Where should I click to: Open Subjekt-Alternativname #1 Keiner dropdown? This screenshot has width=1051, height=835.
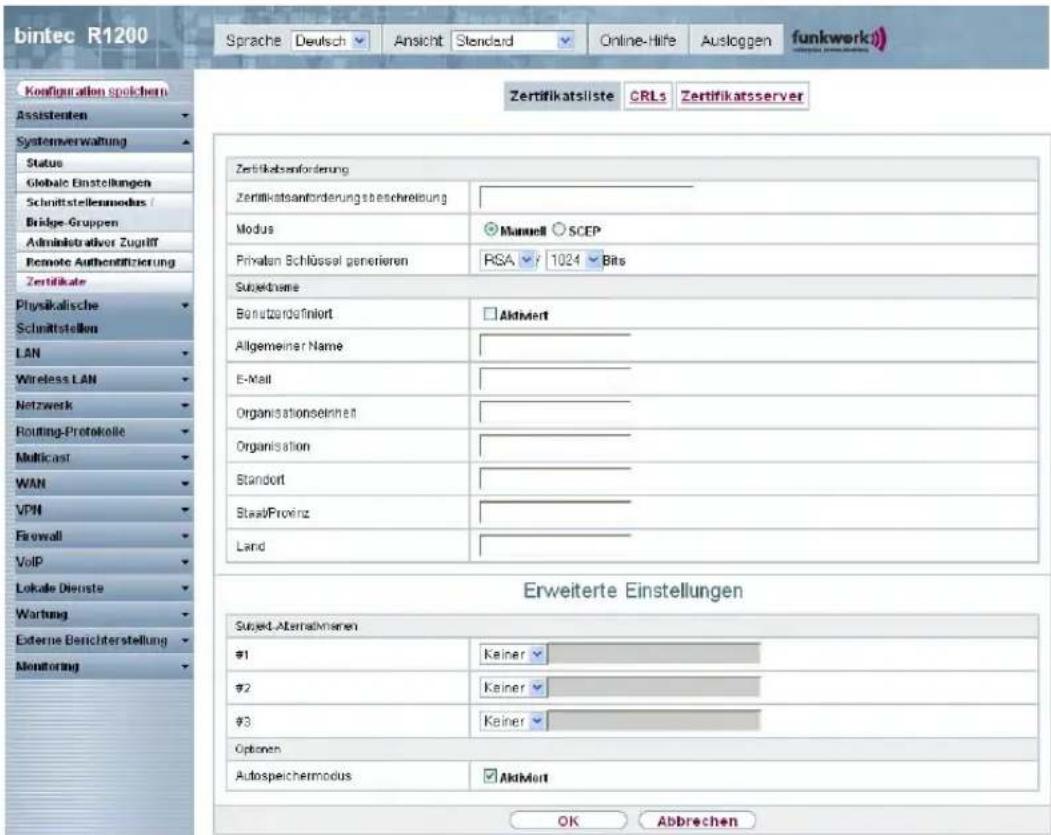click(x=513, y=654)
